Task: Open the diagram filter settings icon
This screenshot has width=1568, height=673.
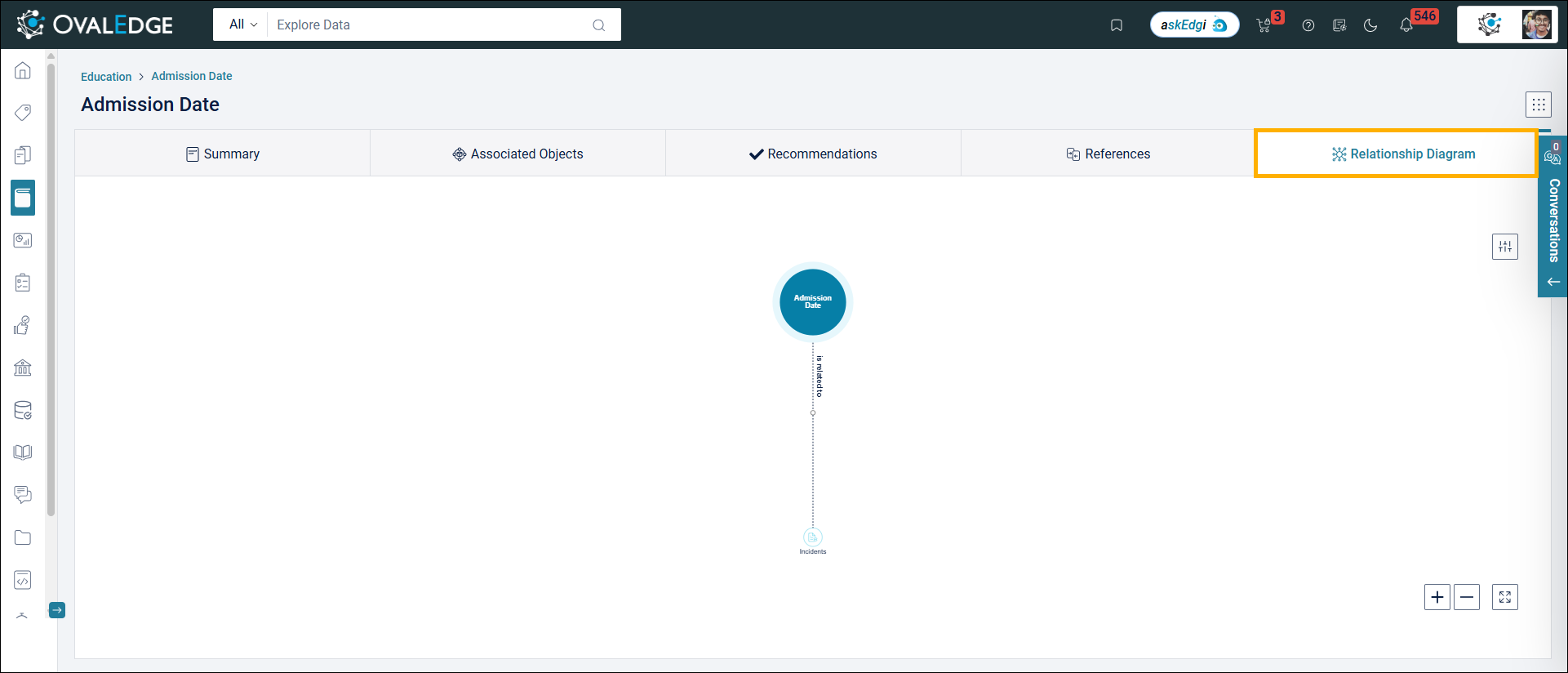Action: (x=1504, y=247)
